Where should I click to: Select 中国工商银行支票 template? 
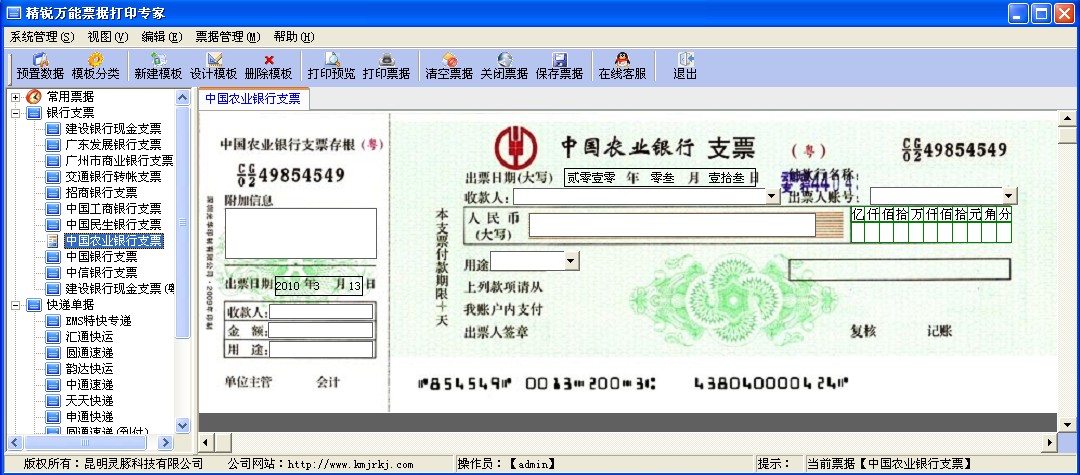[x=114, y=208]
